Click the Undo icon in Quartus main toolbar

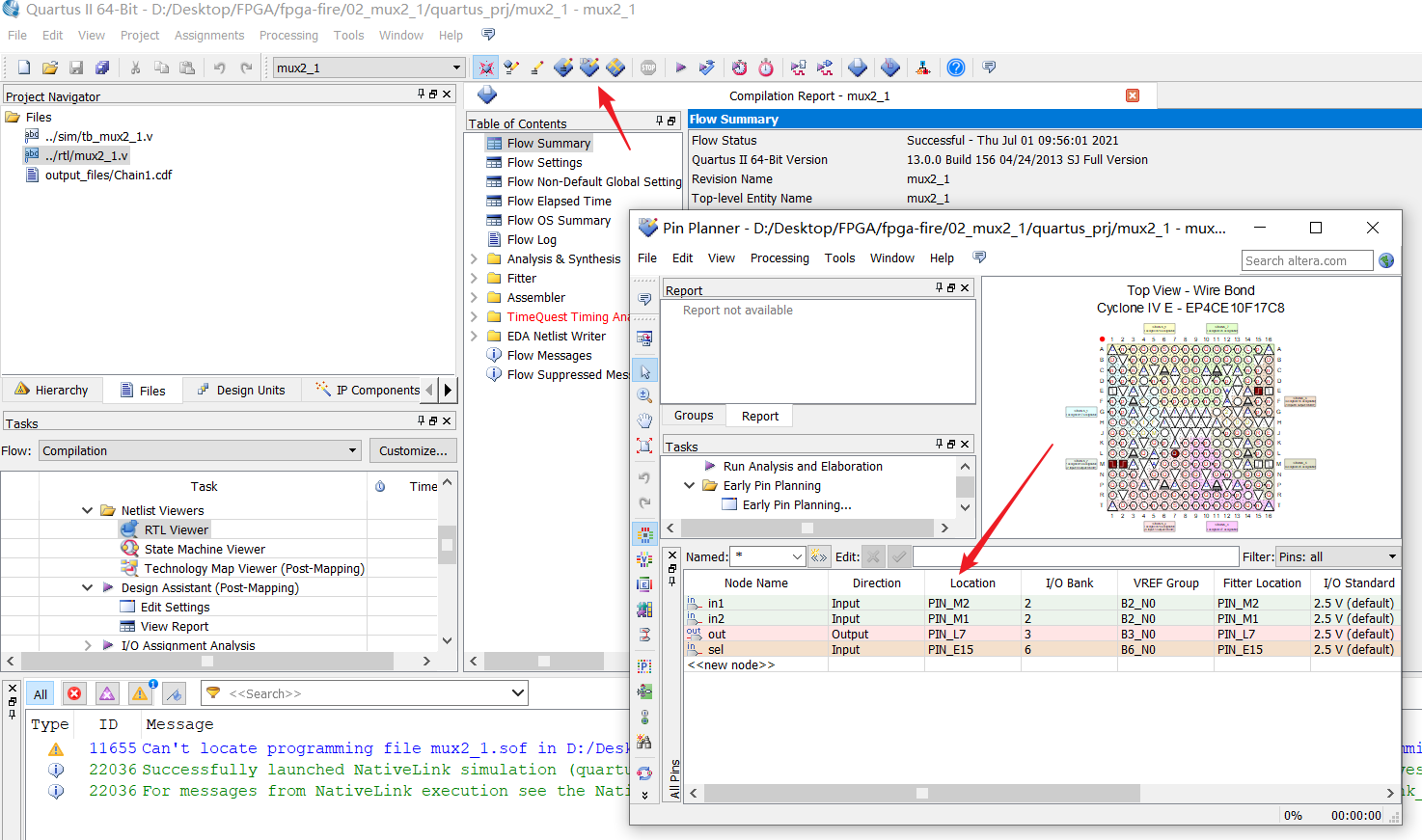coord(219,68)
